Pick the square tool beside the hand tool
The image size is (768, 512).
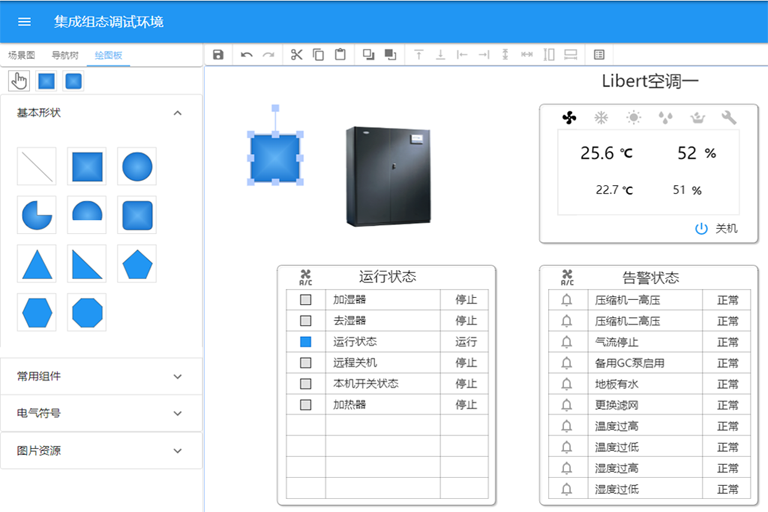(47, 81)
